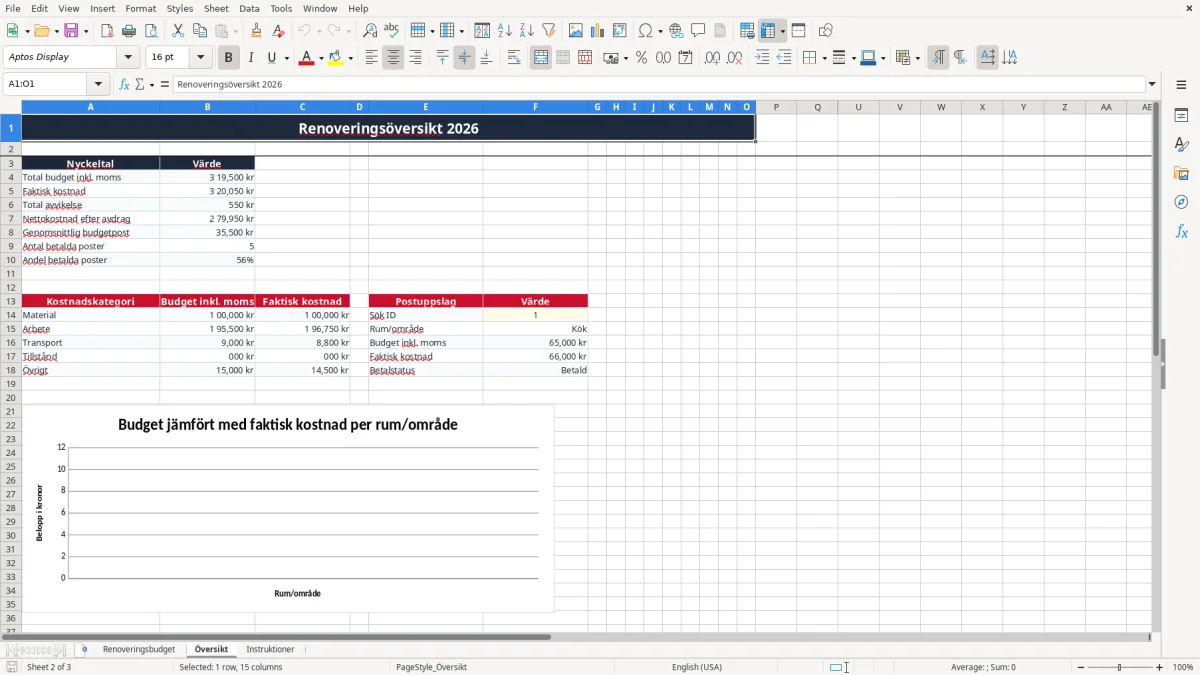Open the sidebar Gallery panel
Image resolution: width=1200 pixels, height=675 pixels.
coord(1181,173)
